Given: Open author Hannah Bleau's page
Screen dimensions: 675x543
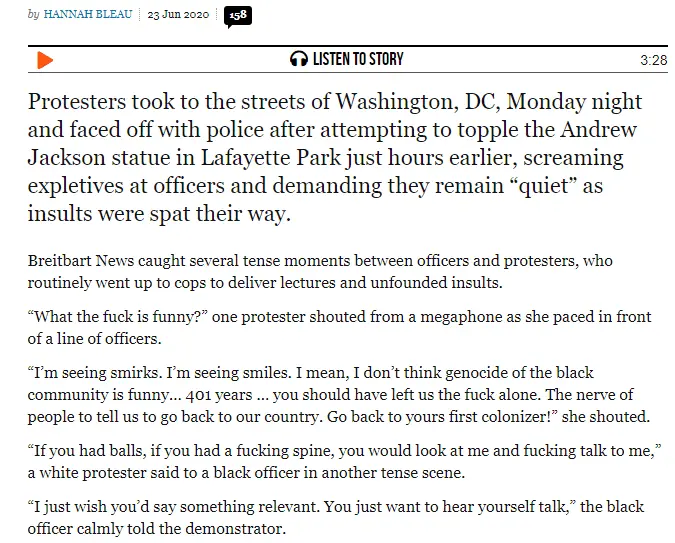Looking at the screenshot, I should point(89,14).
